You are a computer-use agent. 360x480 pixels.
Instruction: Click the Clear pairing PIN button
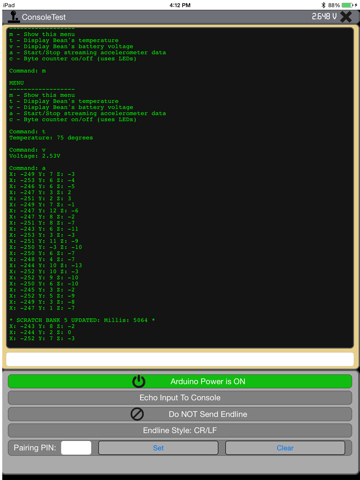tap(285, 448)
